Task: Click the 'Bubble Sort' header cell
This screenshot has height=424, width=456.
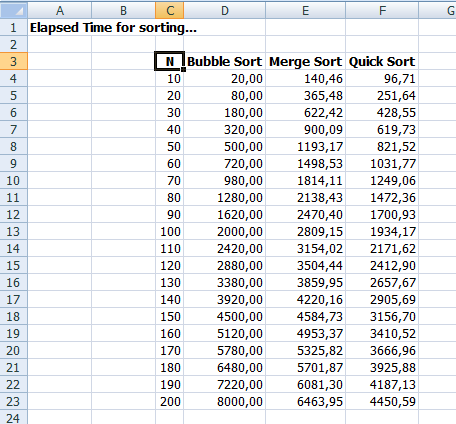Action: [x=224, y=61]
